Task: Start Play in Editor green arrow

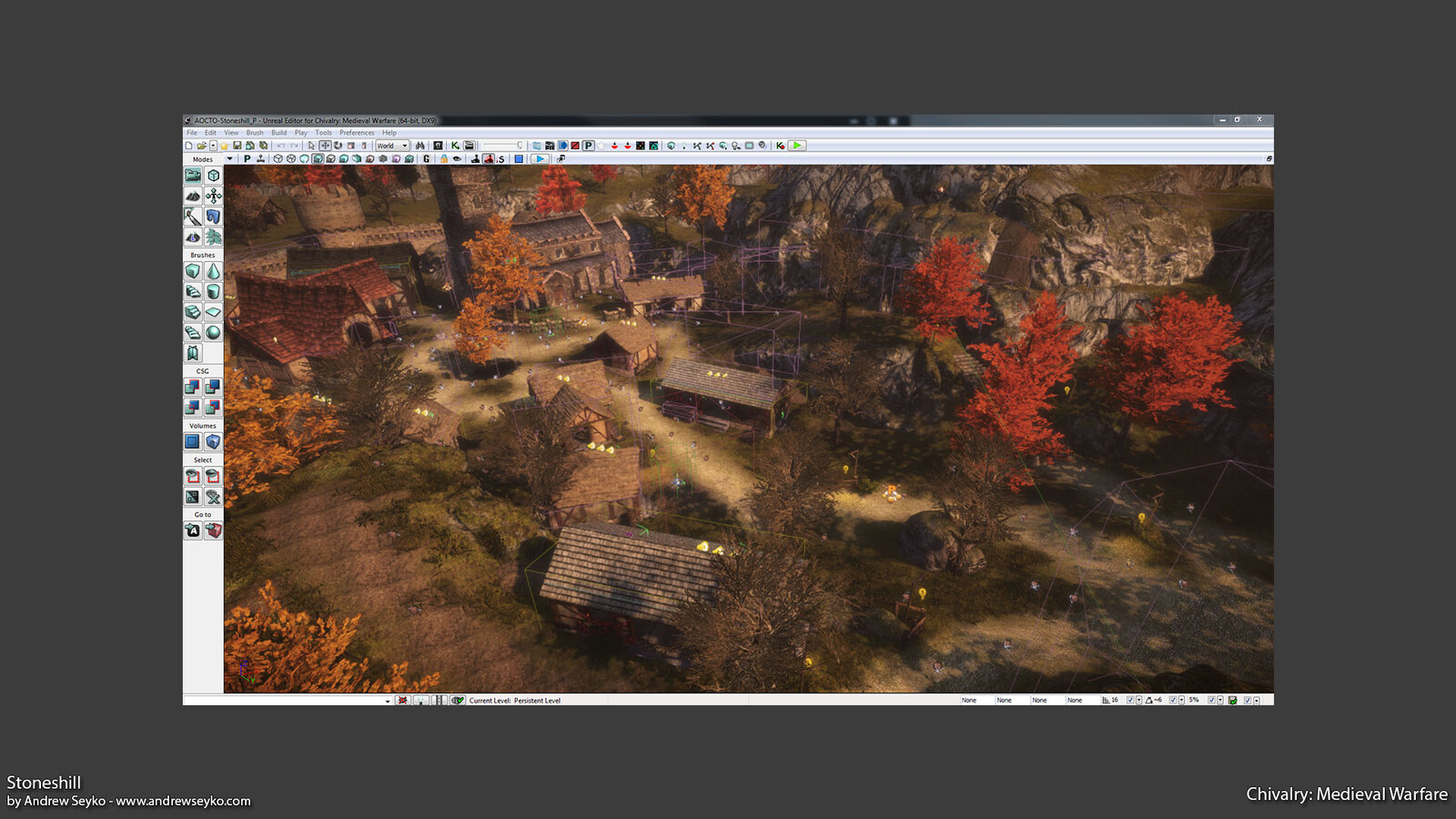Action: [x=797, y=146]
